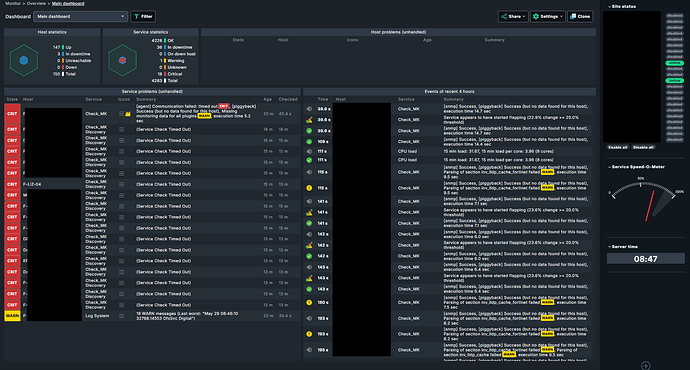Click the Disable all button

[643, 147]
